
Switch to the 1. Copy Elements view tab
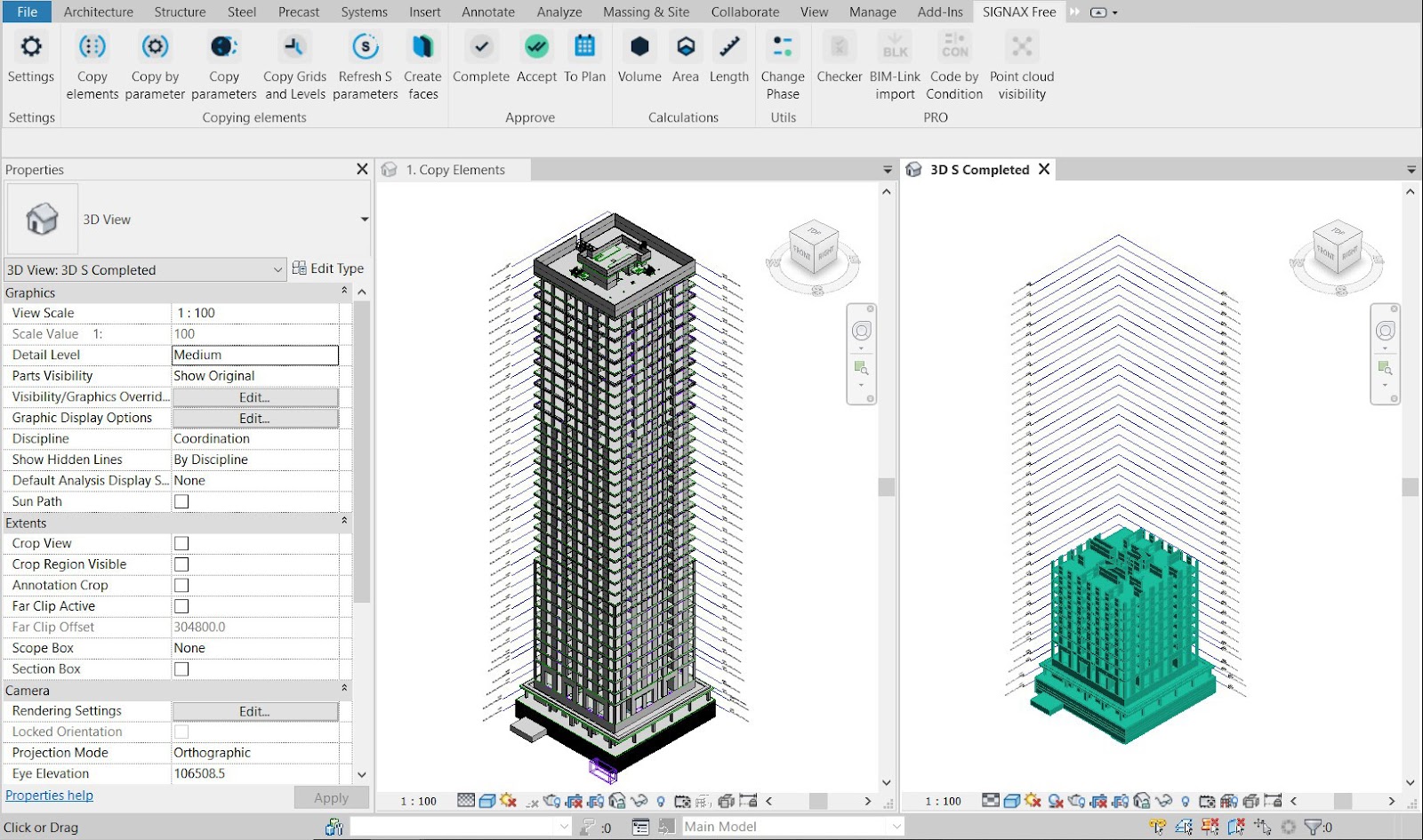tap(455, 170)
